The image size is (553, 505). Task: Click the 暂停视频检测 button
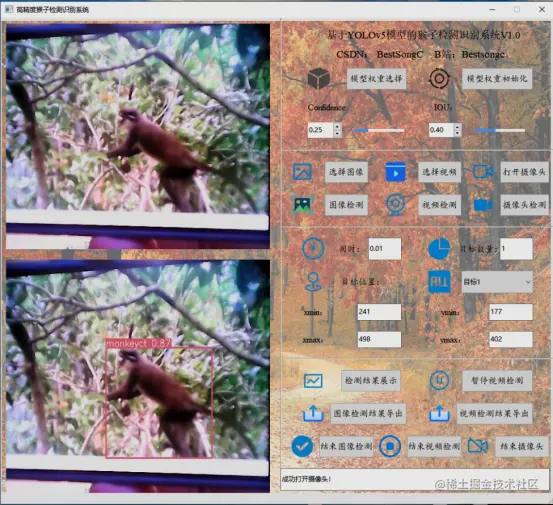click(x=497, y=381)
